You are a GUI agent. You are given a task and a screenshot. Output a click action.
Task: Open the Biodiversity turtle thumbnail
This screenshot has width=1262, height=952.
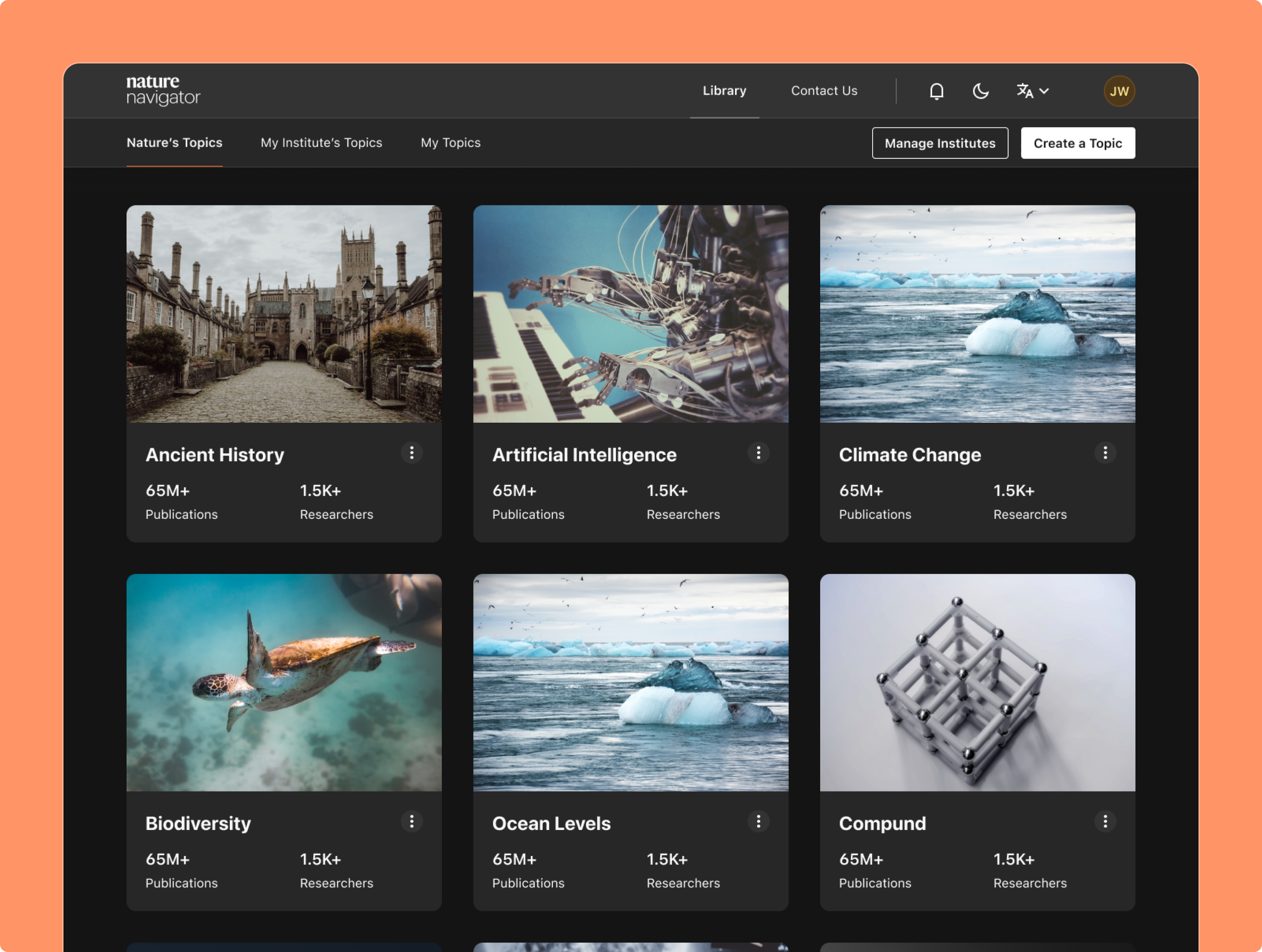click(284, 682)
